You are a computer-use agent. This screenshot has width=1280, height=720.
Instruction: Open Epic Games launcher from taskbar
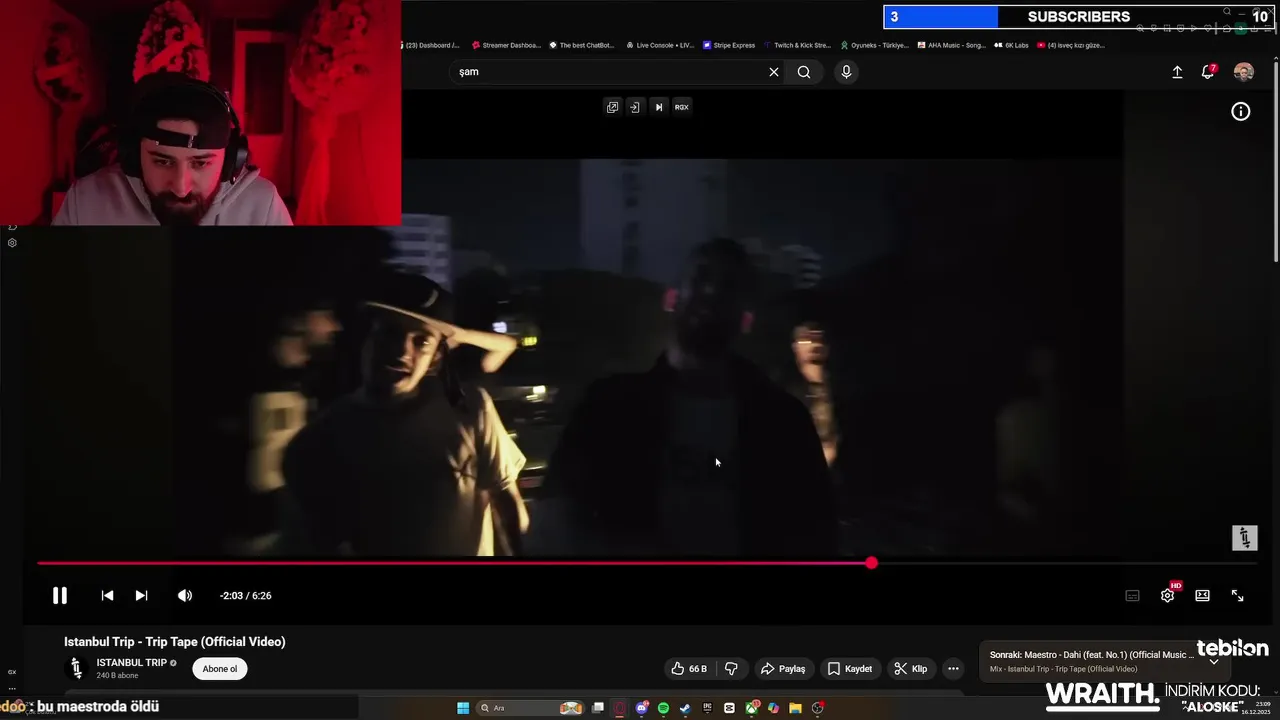click(707, 707)
